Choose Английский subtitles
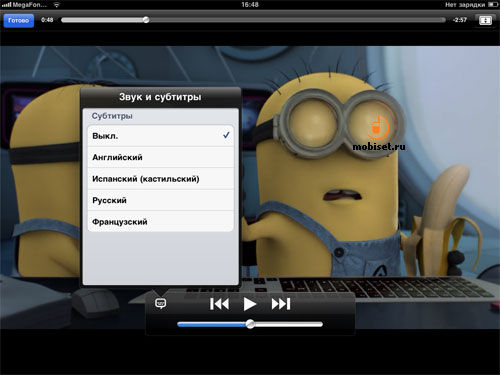Viewport: 500px width, 375px height. coord(161,157)
